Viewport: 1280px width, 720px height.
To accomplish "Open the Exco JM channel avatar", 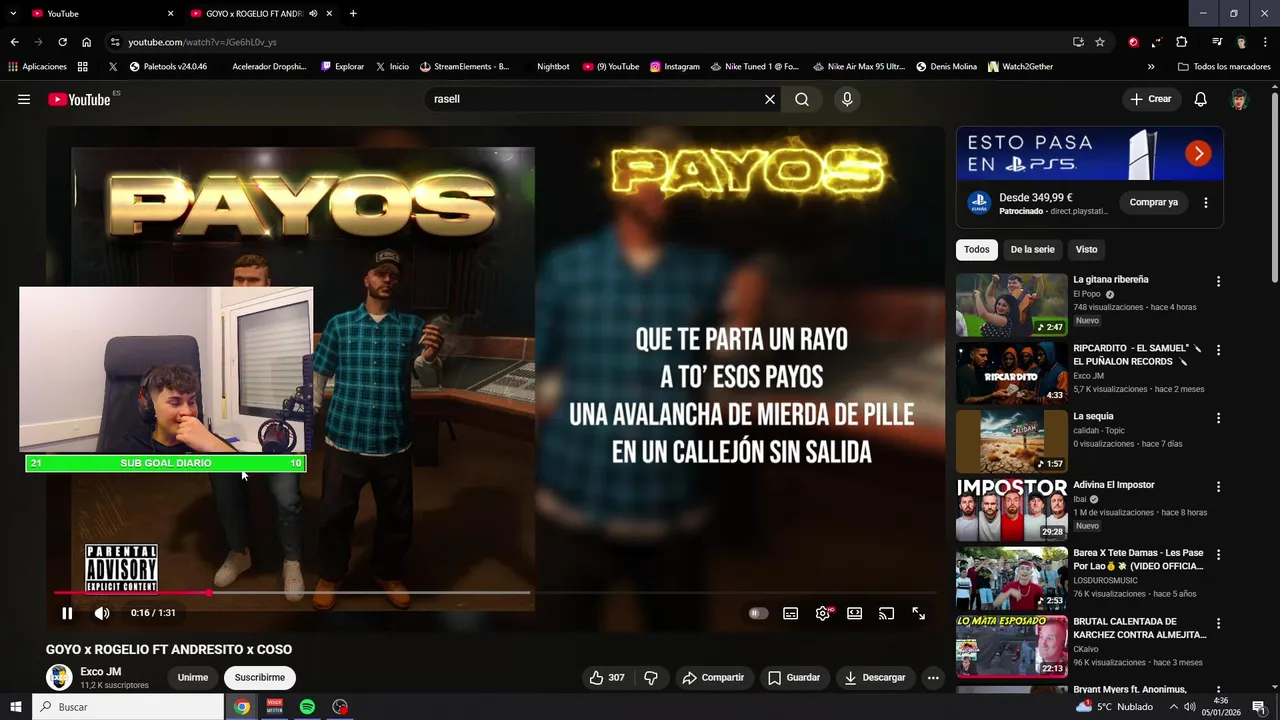I will click(x=60, y=677).
